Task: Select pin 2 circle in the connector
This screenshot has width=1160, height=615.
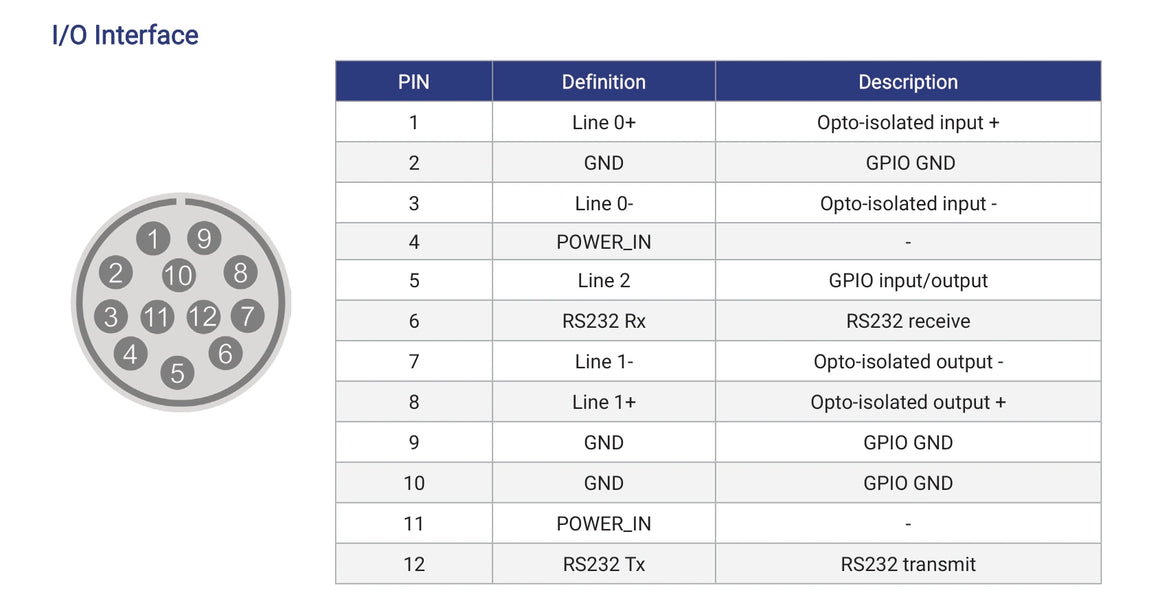Action: (x=115, y=272)
